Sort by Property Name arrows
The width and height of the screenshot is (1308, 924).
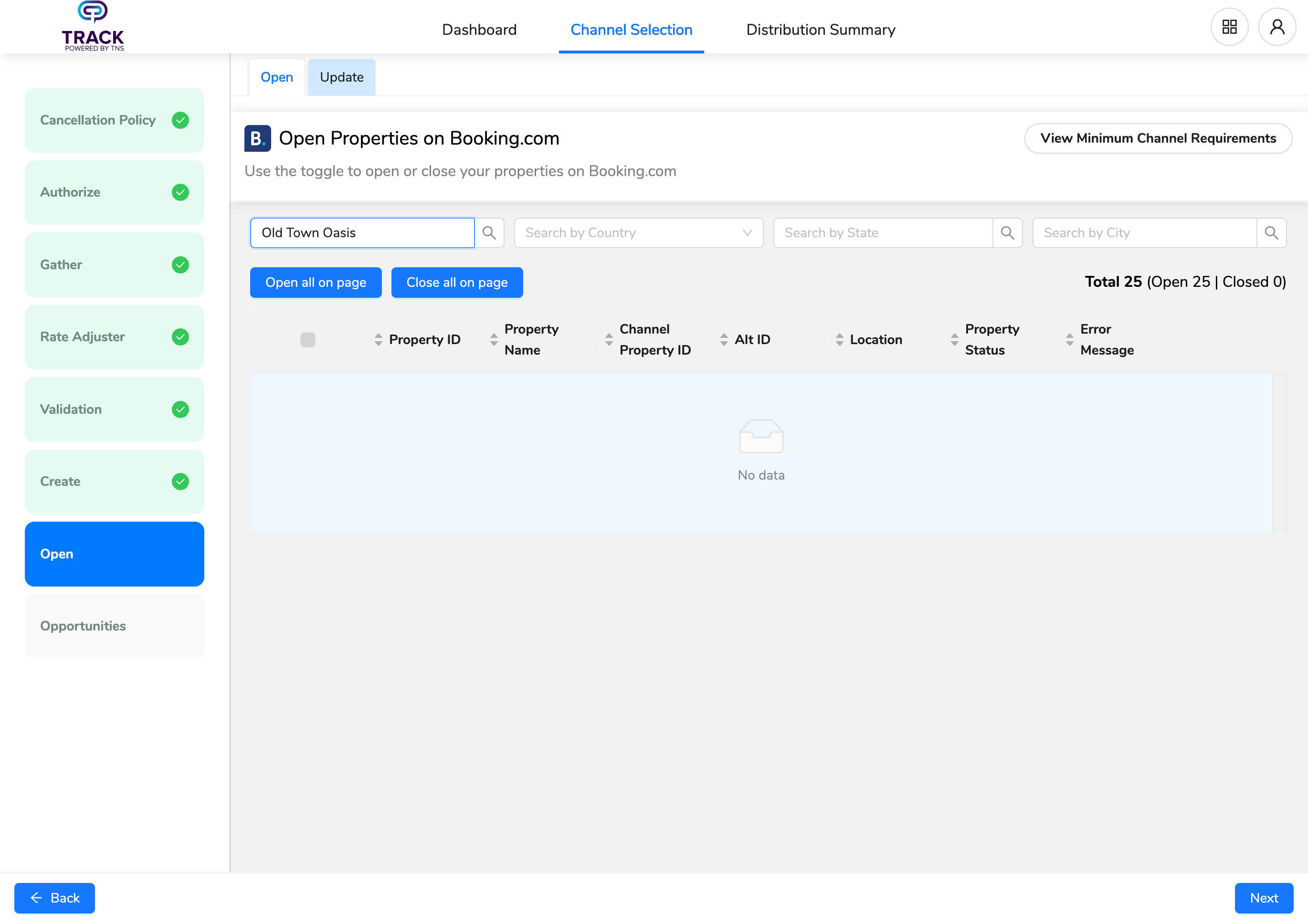click(494, 339)
